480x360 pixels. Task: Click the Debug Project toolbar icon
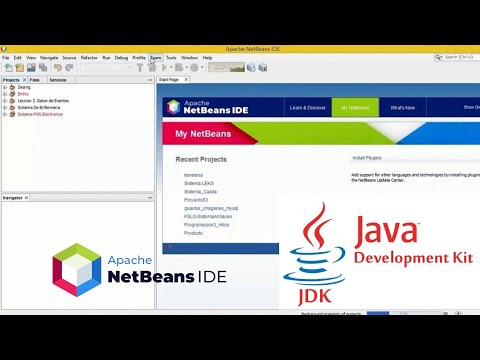tap(179, 68)
